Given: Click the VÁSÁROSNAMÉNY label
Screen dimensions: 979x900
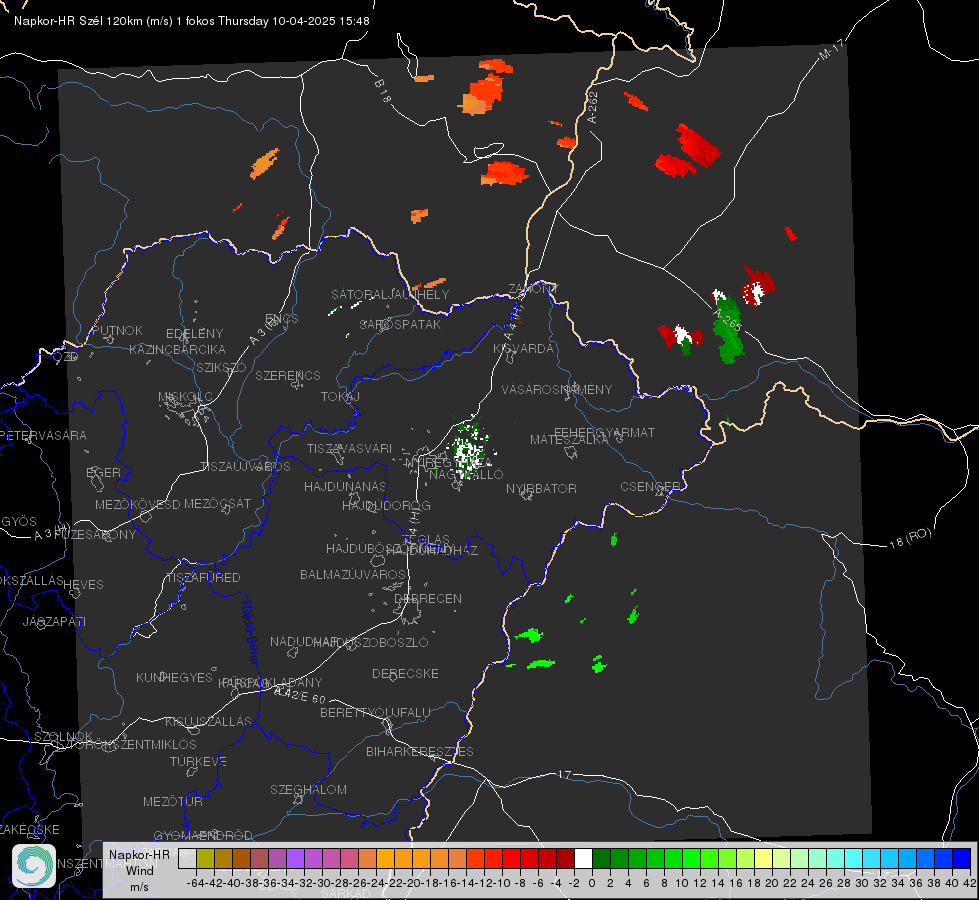Looking at the screenshot, I should pyautogui.click(x=557, y=389).
